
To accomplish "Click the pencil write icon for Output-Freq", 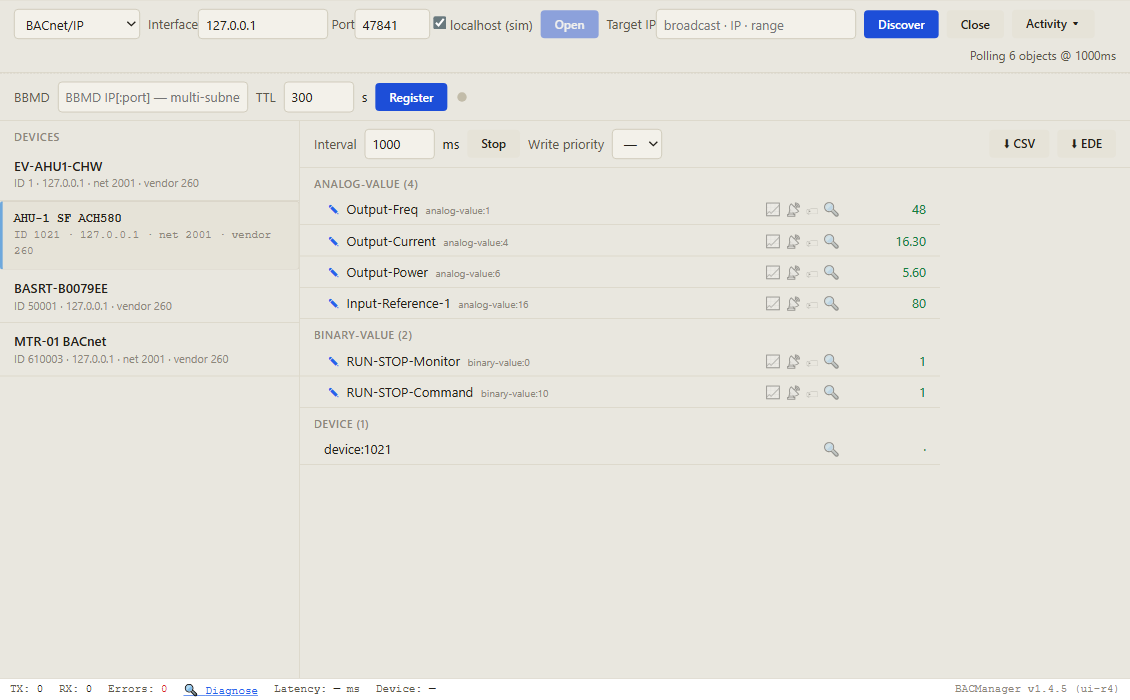I will 333,210.
